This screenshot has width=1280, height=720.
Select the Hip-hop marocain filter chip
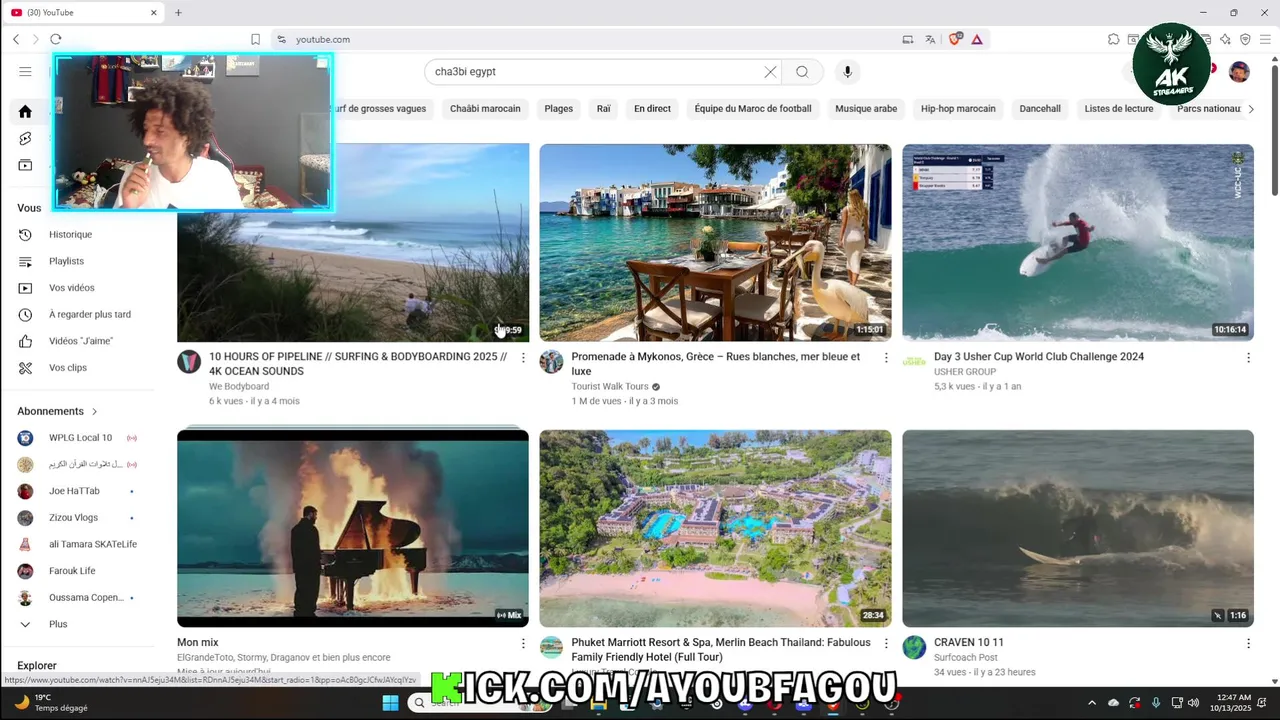958,108
